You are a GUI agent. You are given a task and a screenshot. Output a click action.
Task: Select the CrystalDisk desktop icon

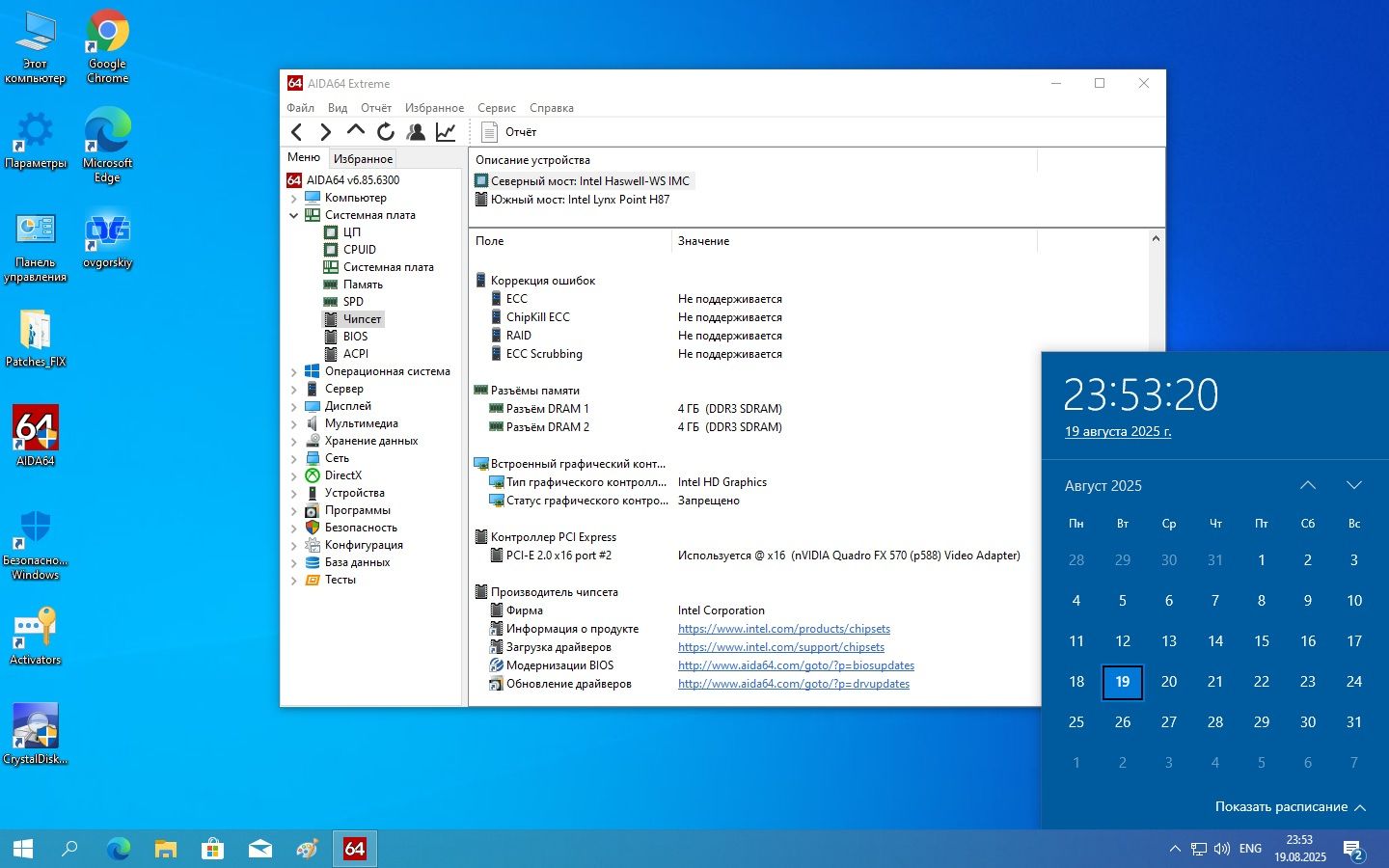click(x=36, y=735)
